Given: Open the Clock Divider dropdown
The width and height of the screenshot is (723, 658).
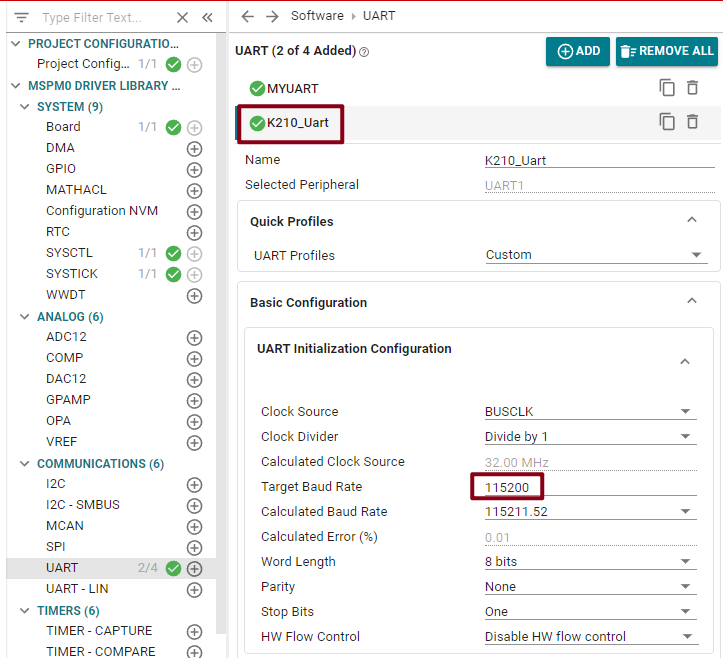Looking at the screenshot, I should (x=591, y=436).
